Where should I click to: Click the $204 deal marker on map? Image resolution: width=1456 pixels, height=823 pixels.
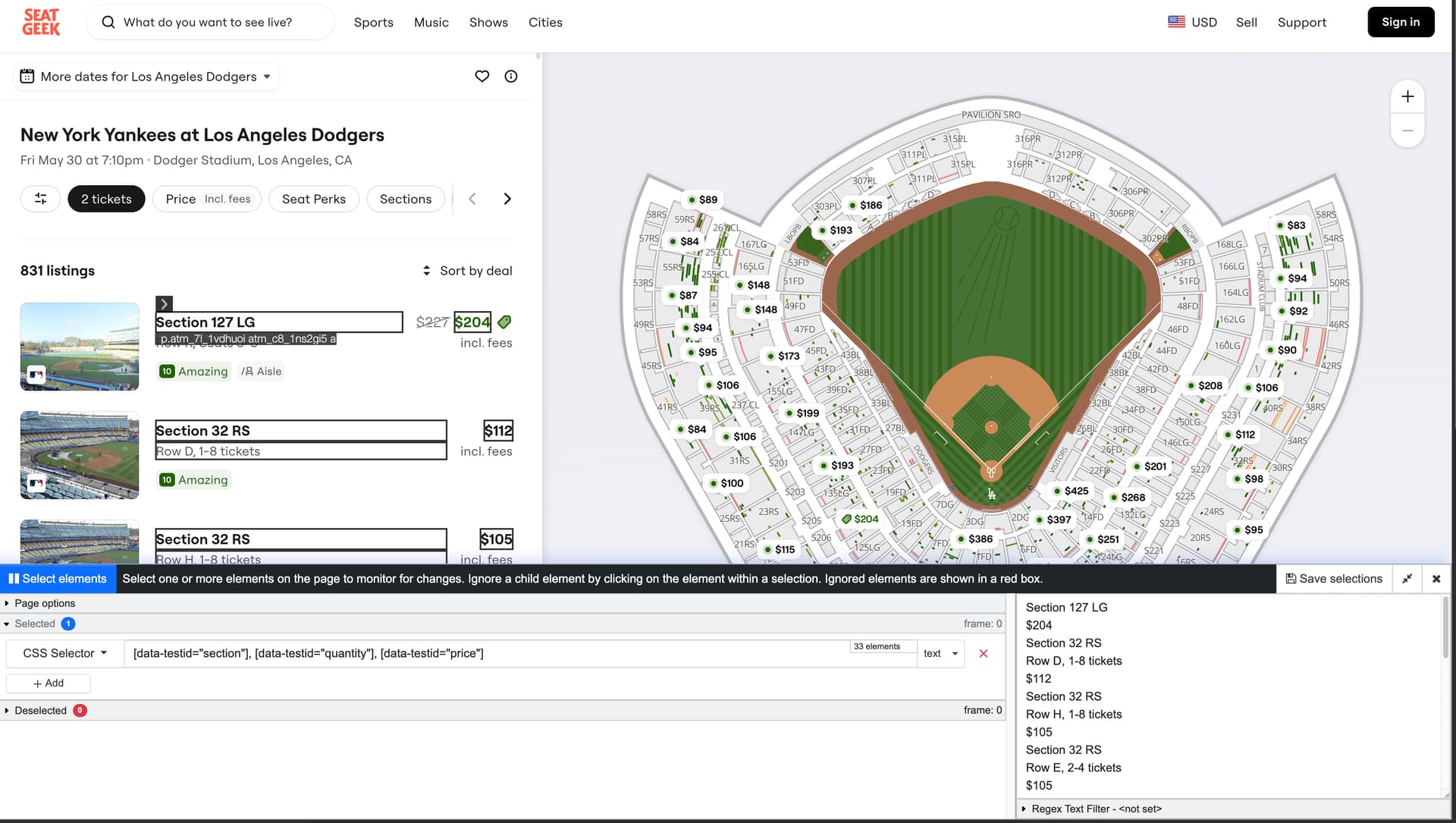(x=860, y=519)
